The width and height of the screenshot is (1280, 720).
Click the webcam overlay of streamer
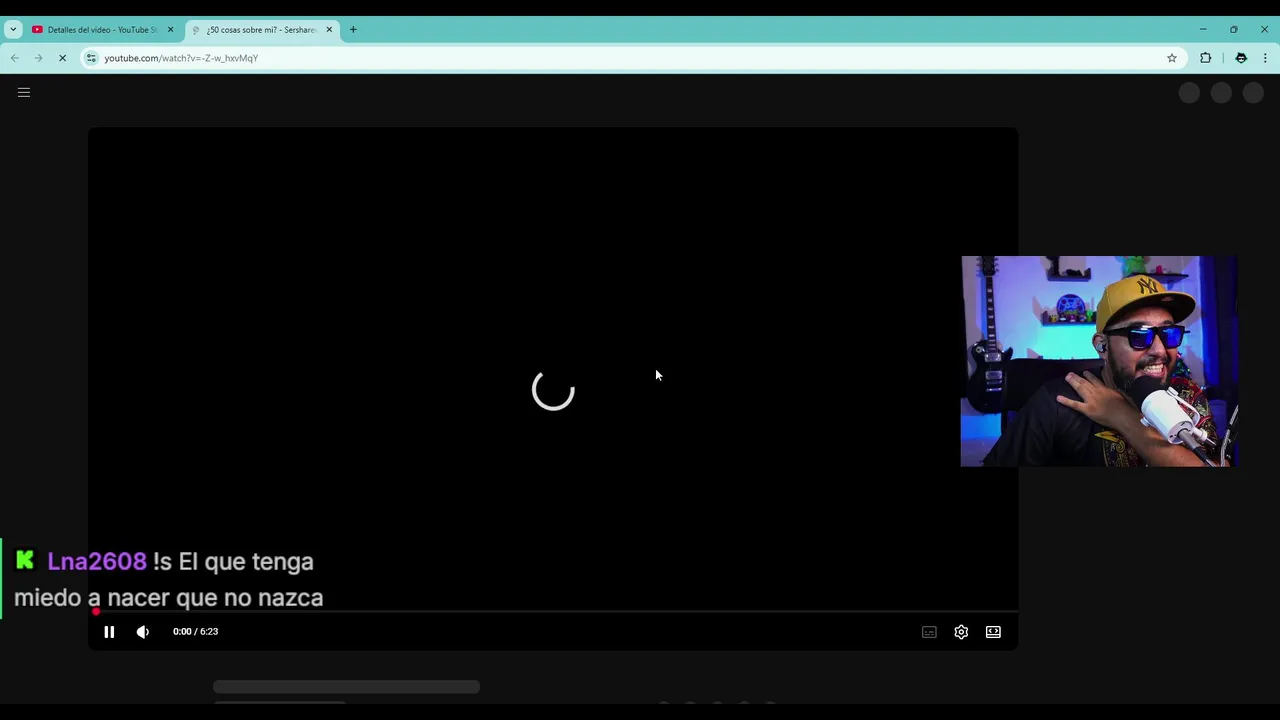[x=1099, y=361]
